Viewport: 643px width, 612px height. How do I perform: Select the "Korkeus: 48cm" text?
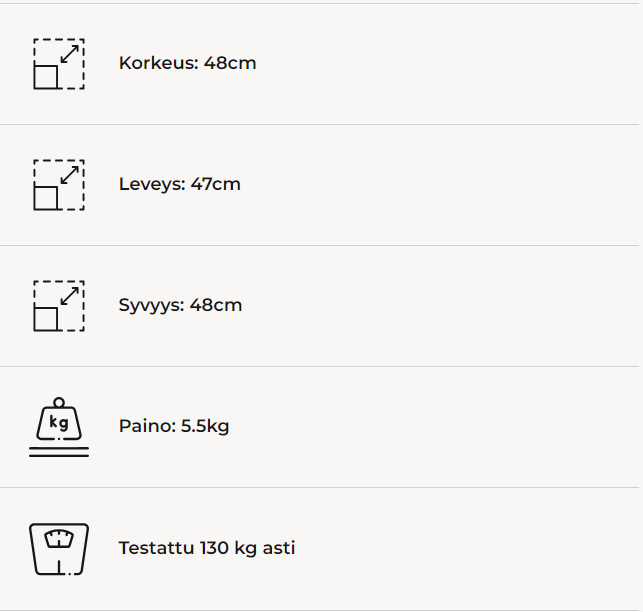[x=187, y=63]
